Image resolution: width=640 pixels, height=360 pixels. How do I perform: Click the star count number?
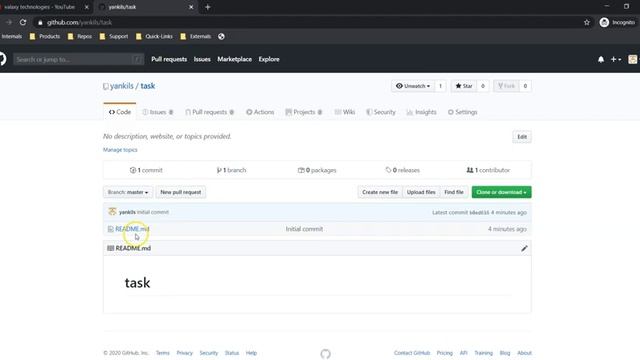click(x=483, y=86)
